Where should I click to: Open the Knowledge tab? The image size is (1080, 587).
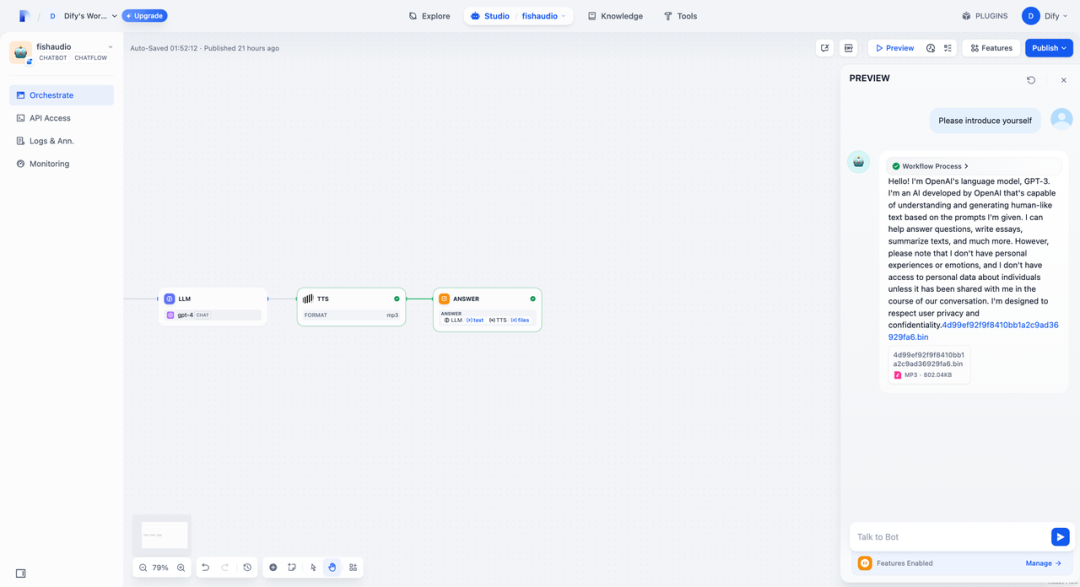615,16
